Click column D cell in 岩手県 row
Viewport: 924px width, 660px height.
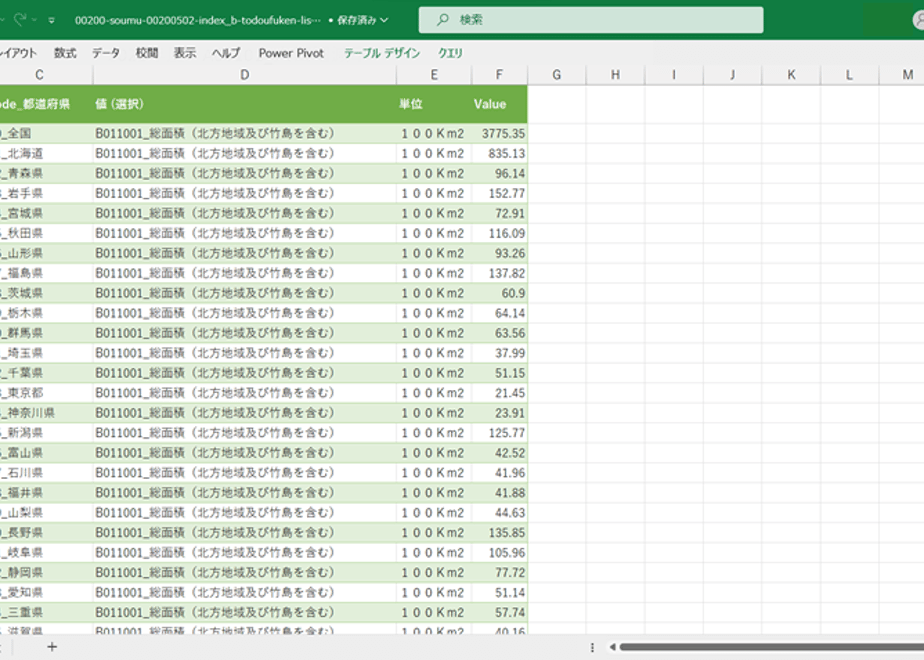click(x=245, y=193)
